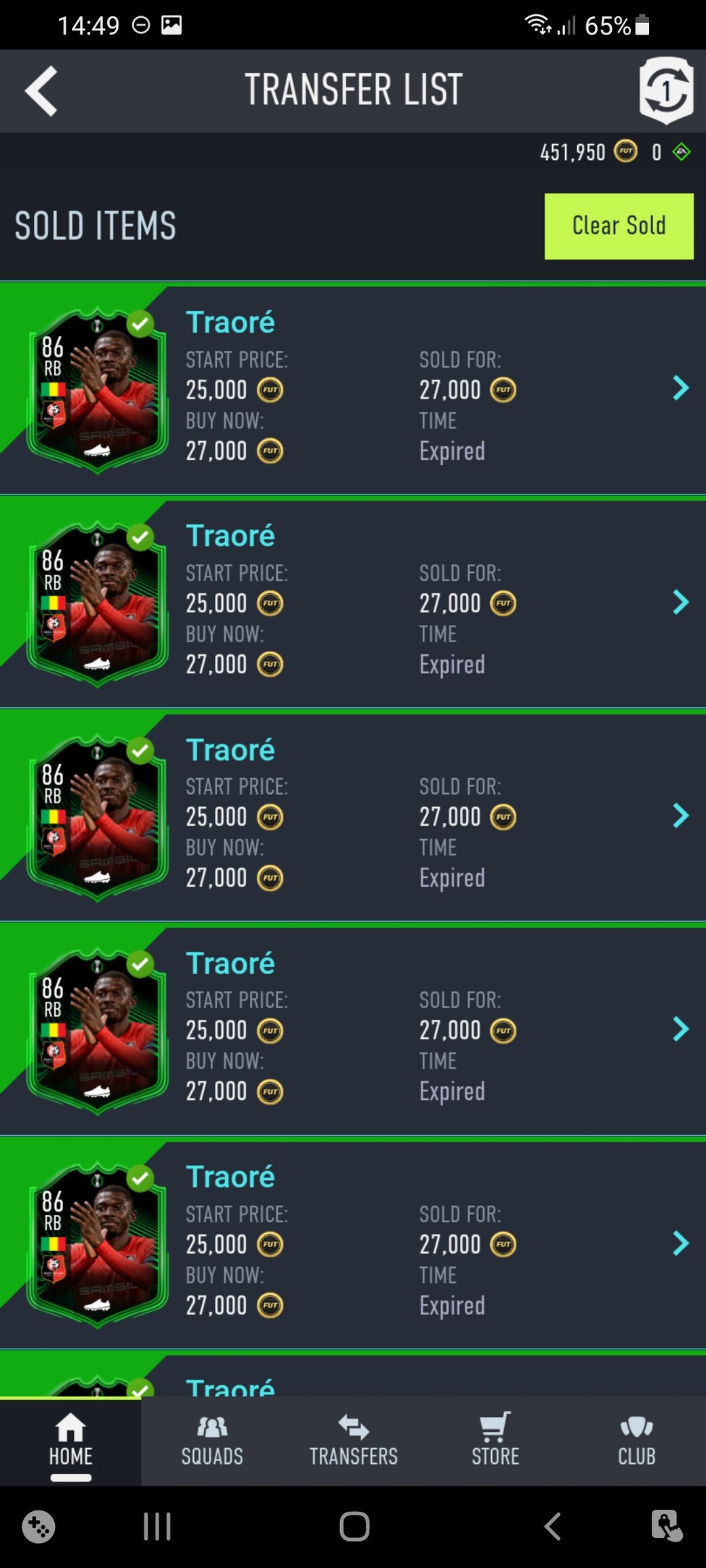Viewport: 706px width, 1568px height.
Task: Open the second Traoré player name
Action: click(230, 536)
